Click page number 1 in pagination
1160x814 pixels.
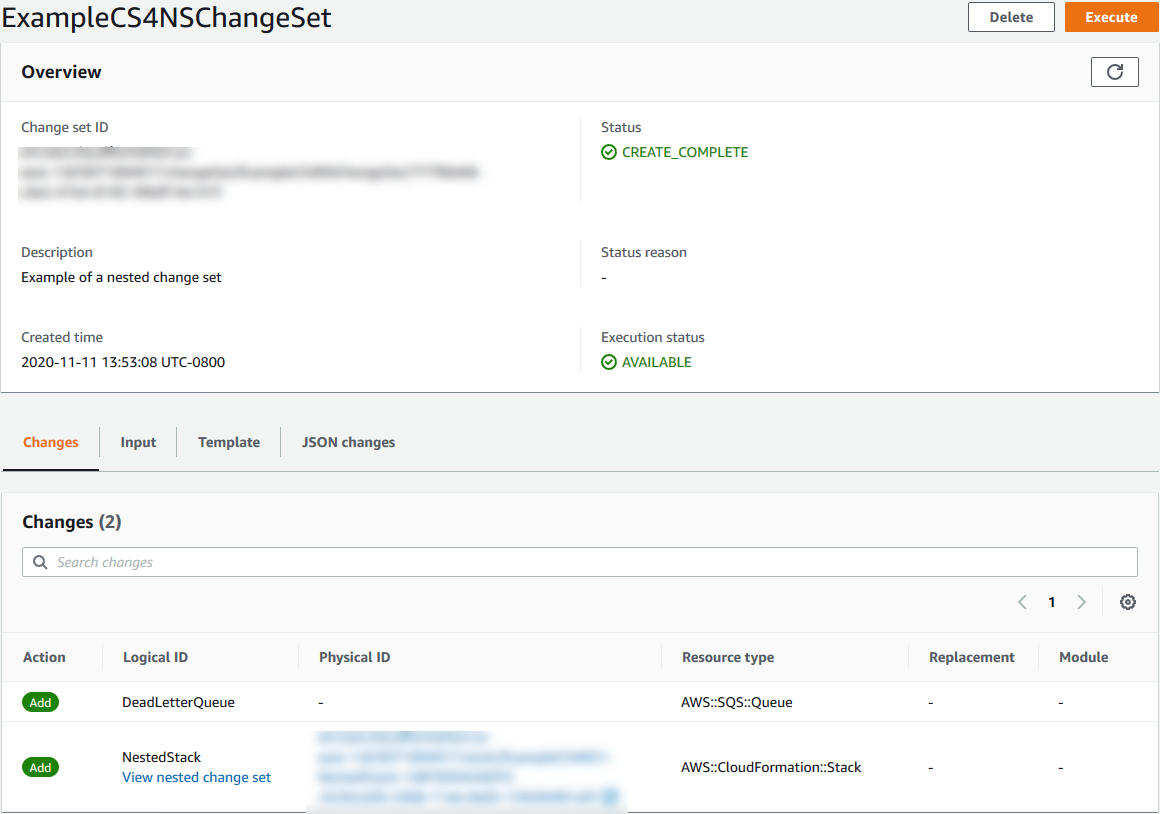coord(1051,602)
